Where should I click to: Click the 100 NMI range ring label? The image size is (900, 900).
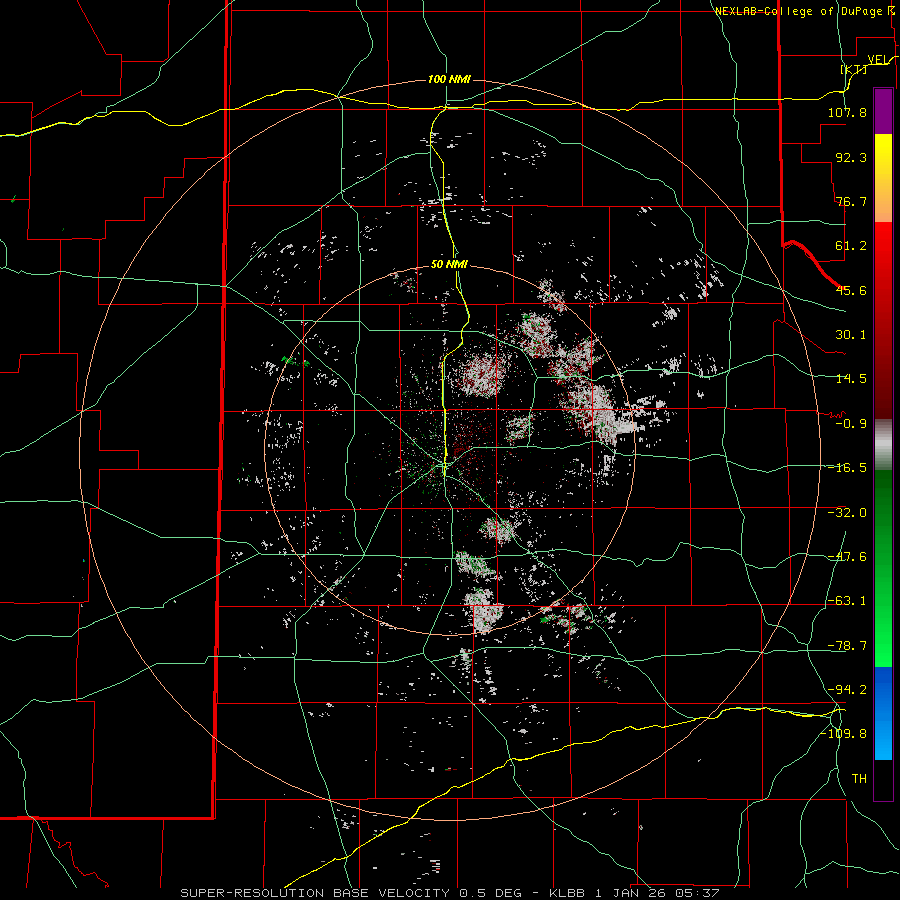(x=449, y=79)
